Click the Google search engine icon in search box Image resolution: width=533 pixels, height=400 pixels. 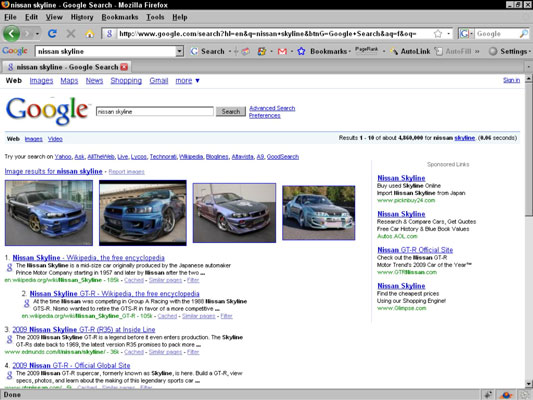(x=465, y=34)
